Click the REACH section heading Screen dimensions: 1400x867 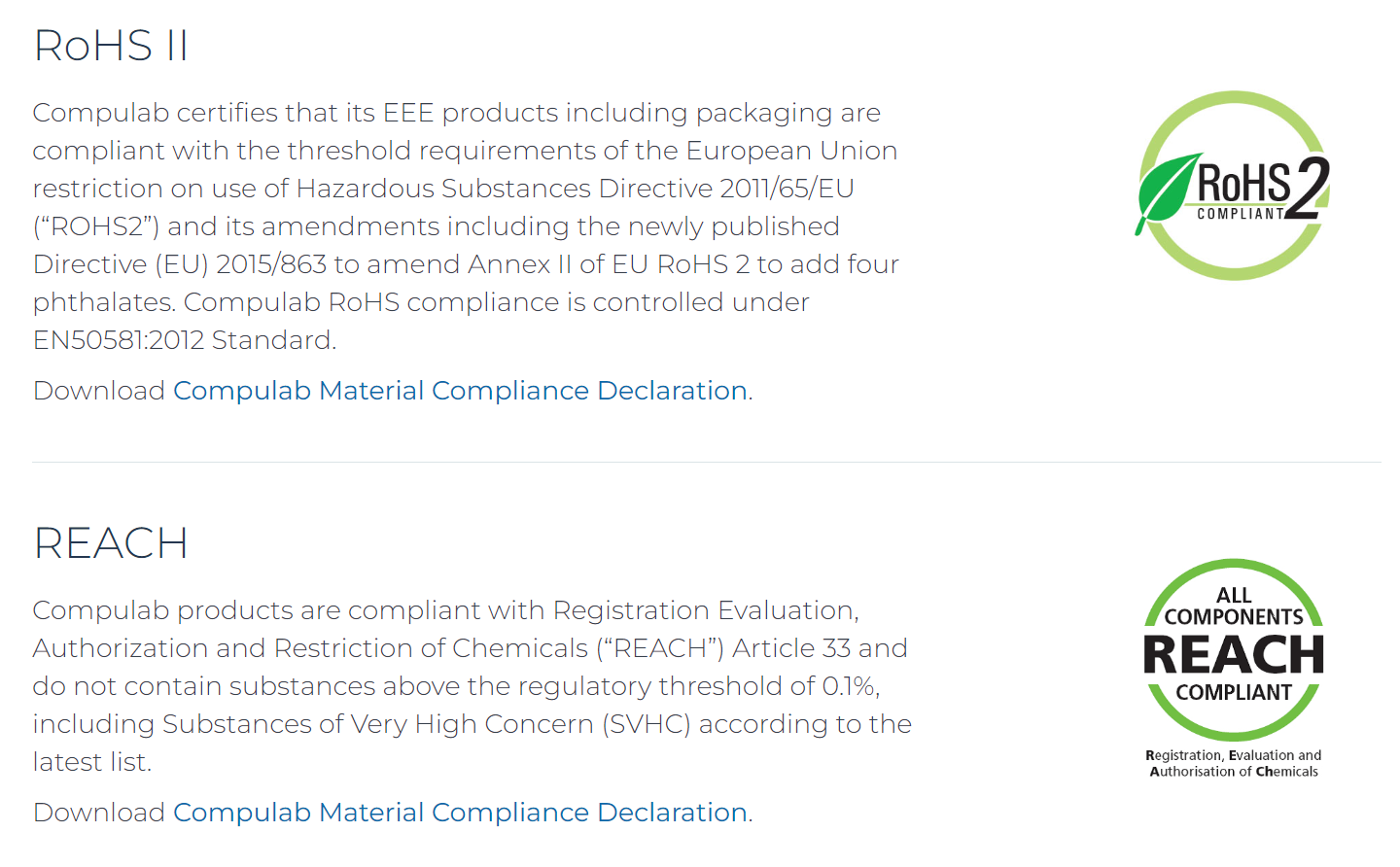[x=111, y=543]
